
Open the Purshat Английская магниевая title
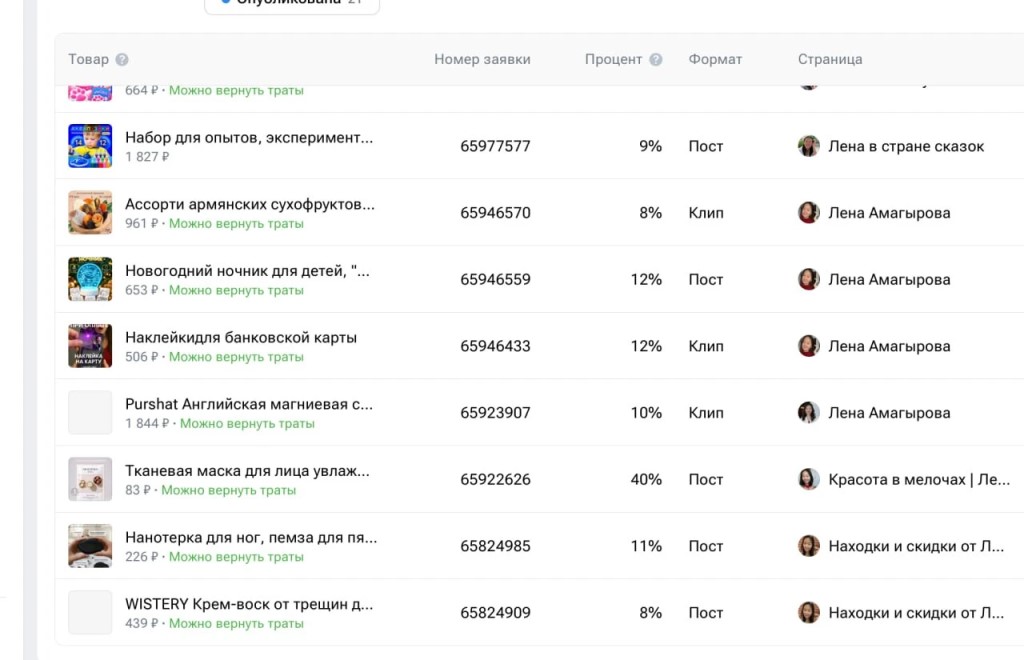point(249,404)
